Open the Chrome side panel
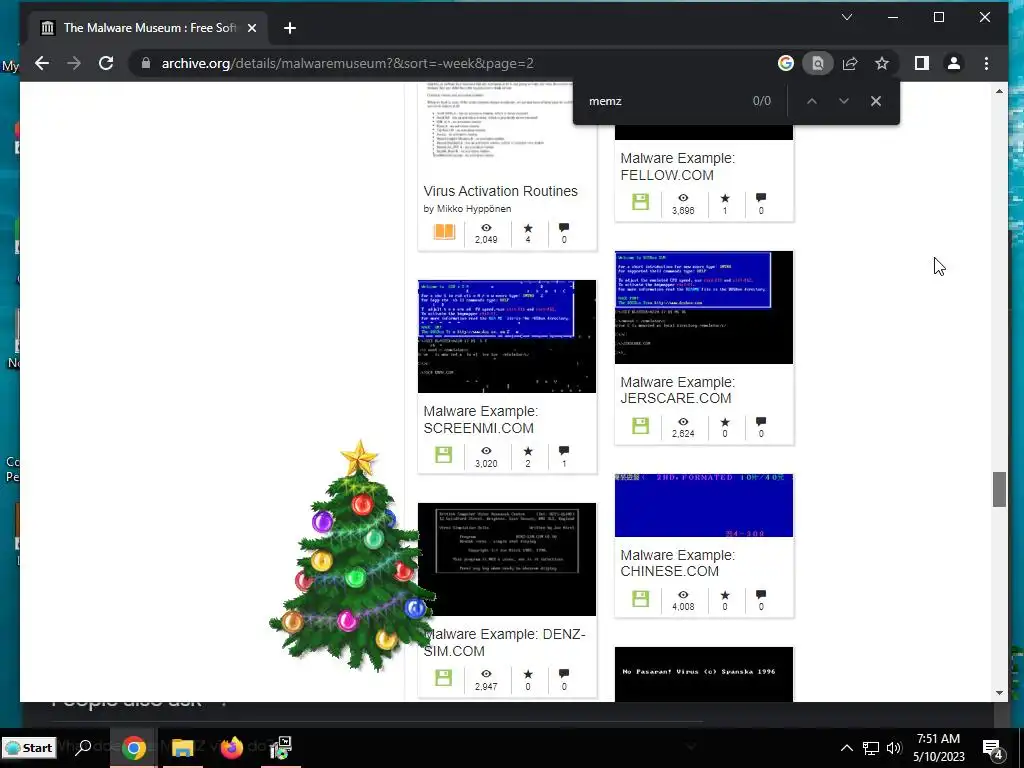Image resolution: width=1024 pixels, height=768 pixels. (x=921, y=63)
